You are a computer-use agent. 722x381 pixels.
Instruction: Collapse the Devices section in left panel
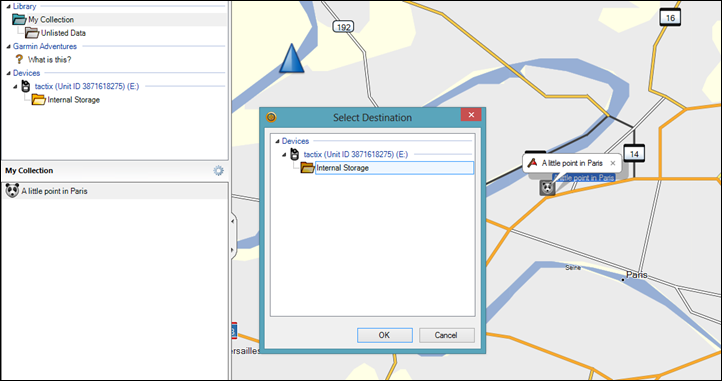(x=9, y=73)
